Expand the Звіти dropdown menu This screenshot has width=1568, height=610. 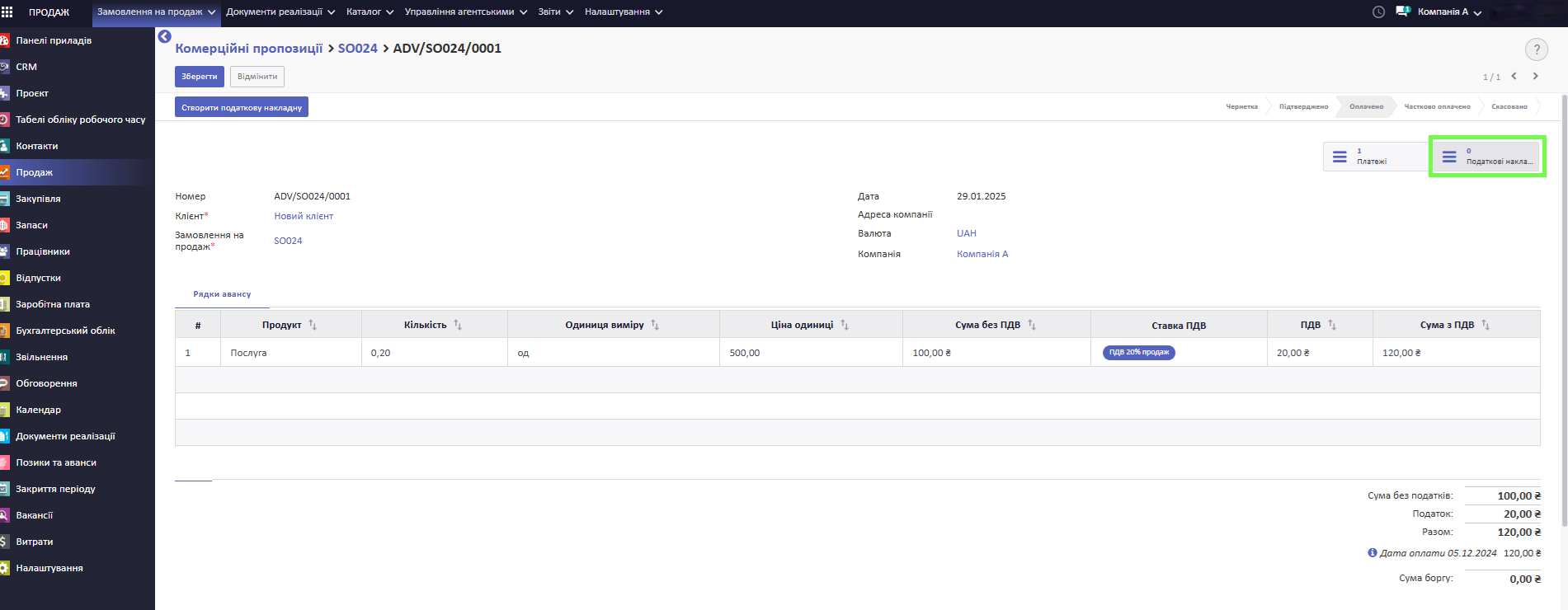tap(556, 12)
